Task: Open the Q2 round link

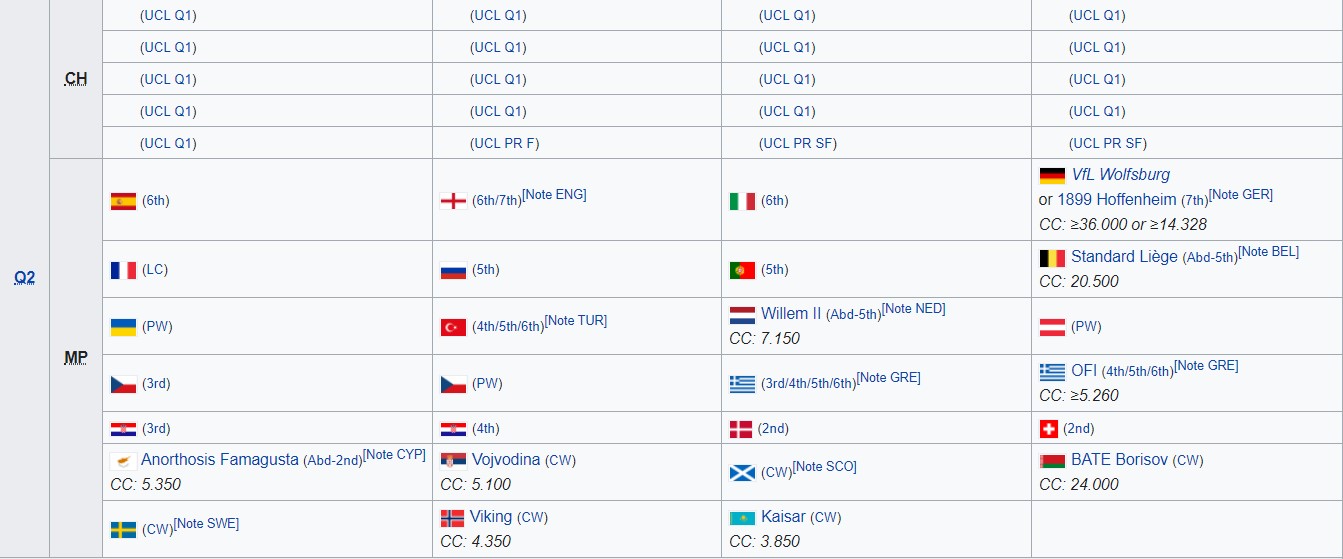Action: click(x=24, y=278)
